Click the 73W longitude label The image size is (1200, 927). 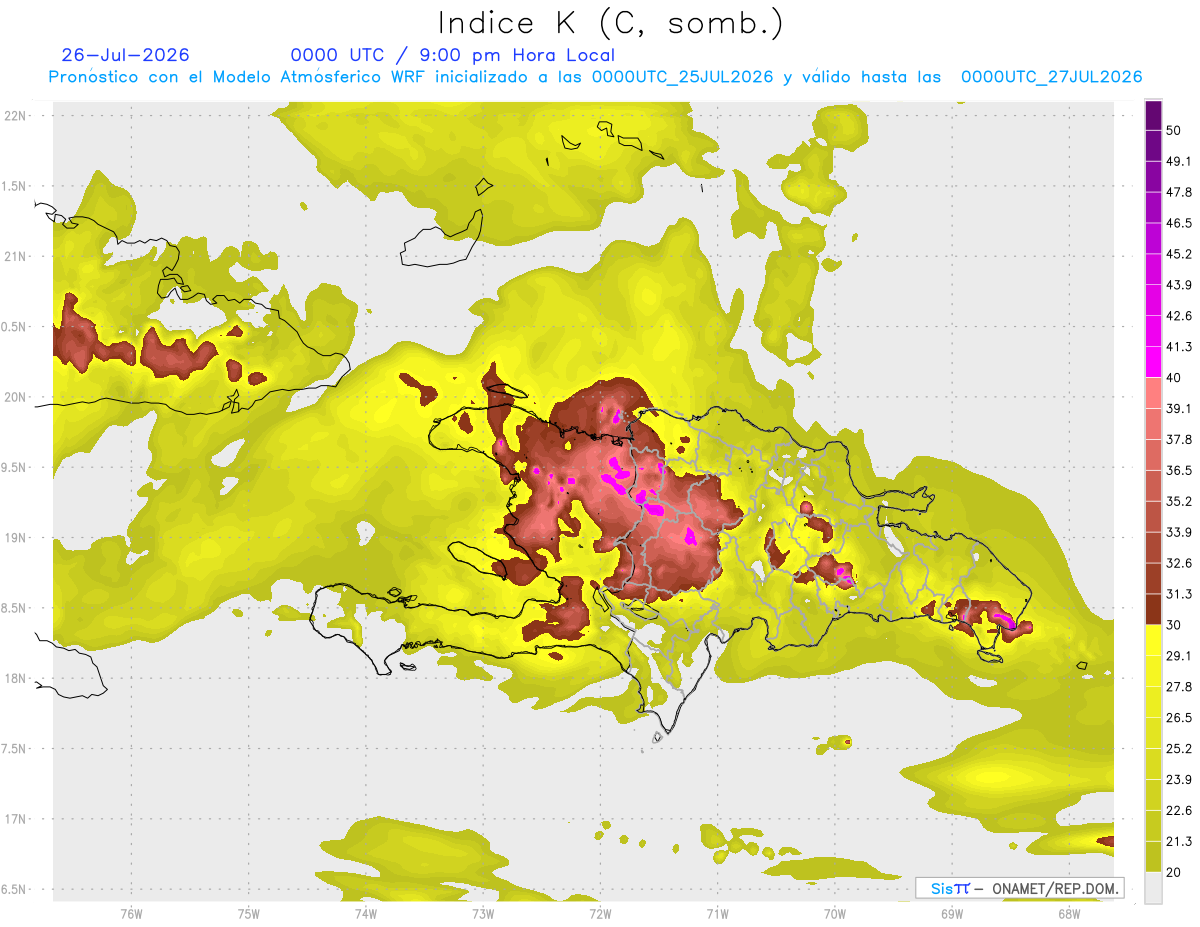tap(483, 913)
